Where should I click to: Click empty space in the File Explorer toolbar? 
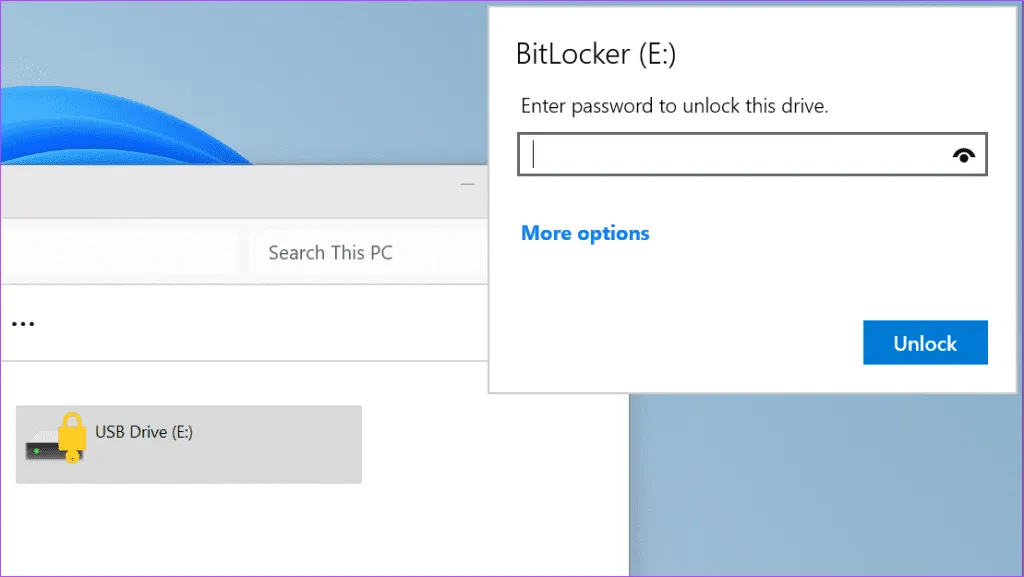[x=250, y=324]
